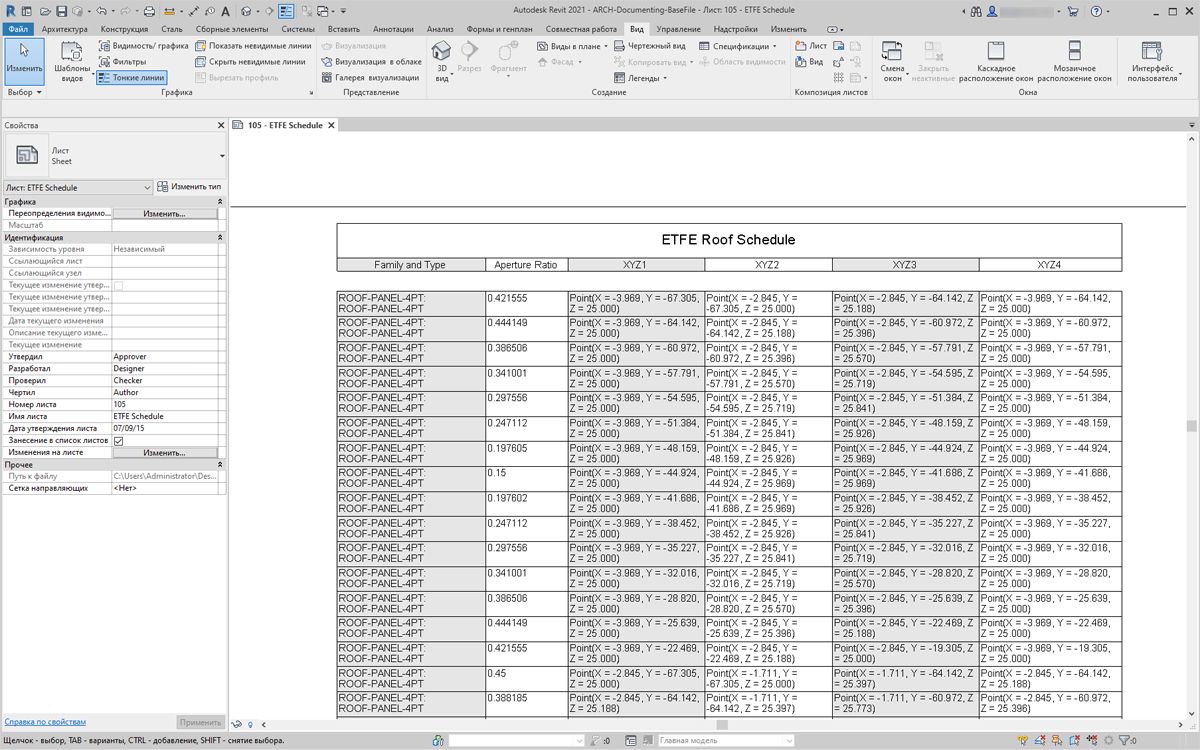This screenshot has height=750, width=1200.
Task: Click the Имя листа ETFE Schedule field
Action: click(x=168, y=416)
